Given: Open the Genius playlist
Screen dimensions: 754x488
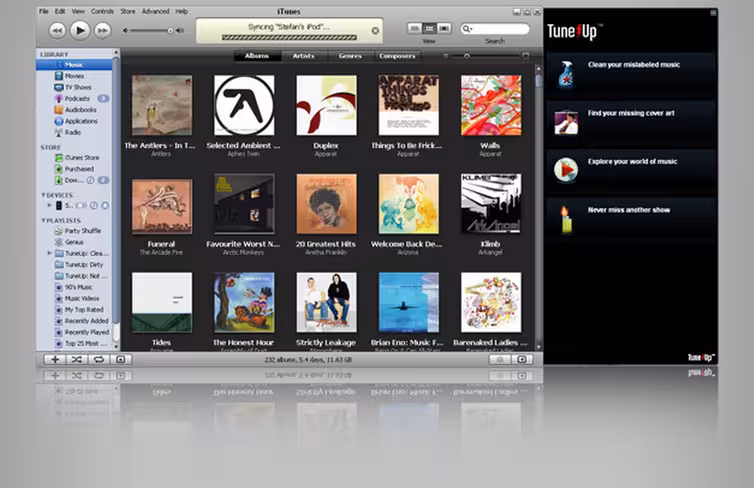Looking at the screenshot, I should pos(74,242).
